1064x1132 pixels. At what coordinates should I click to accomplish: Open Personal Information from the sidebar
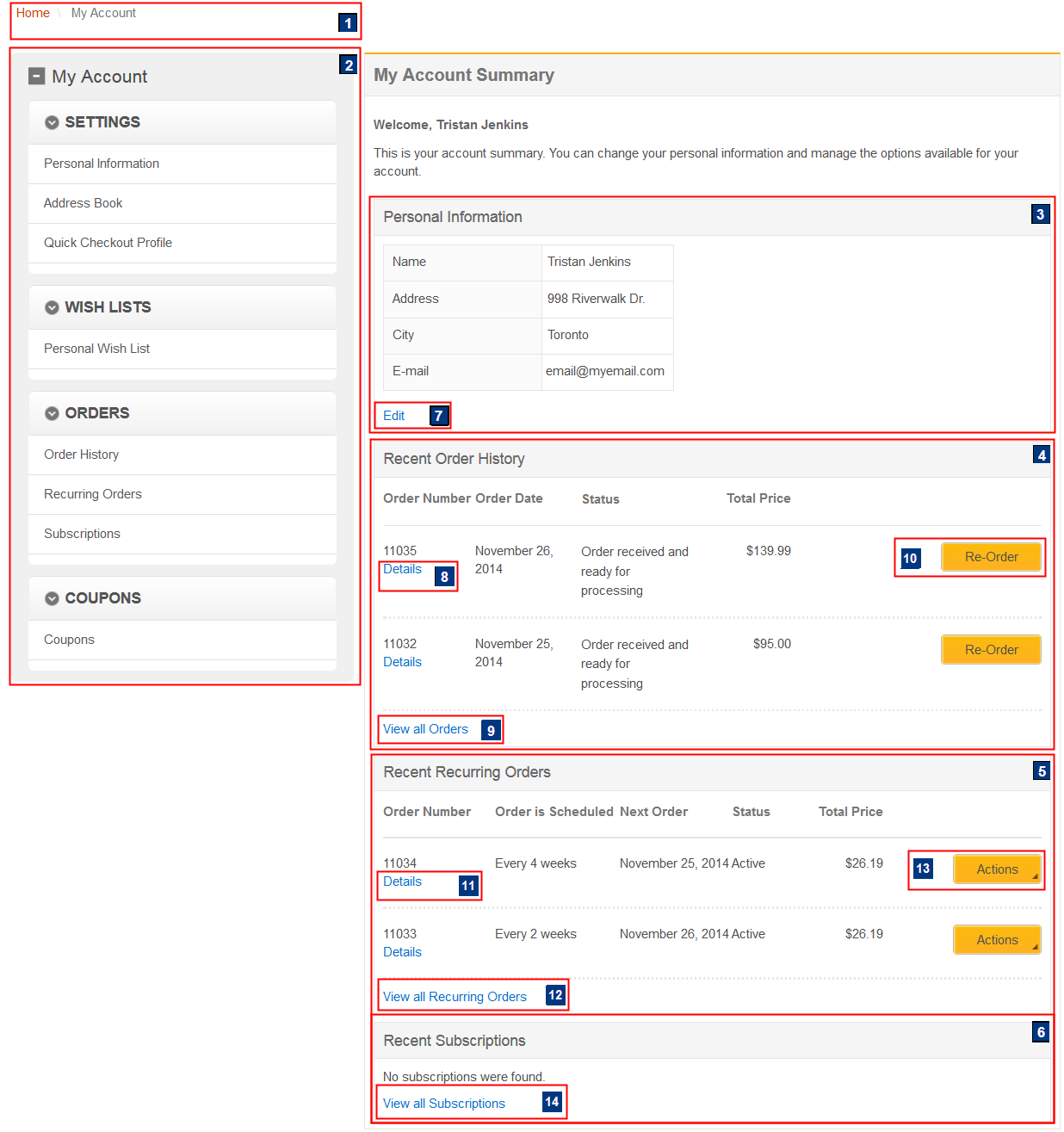[x=101, y=163]
